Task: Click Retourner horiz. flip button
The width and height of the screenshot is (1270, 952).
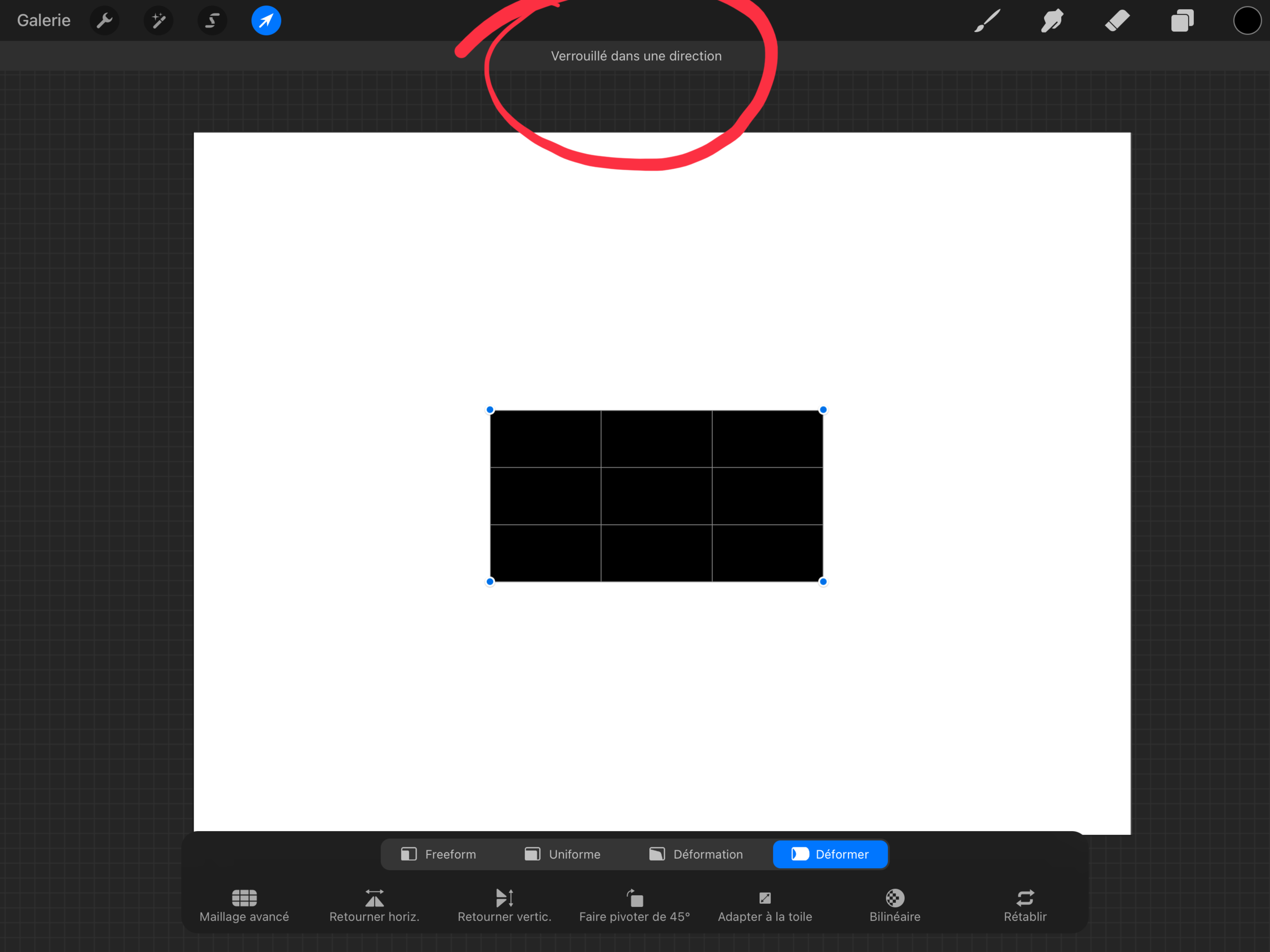Action: (374, 905)
